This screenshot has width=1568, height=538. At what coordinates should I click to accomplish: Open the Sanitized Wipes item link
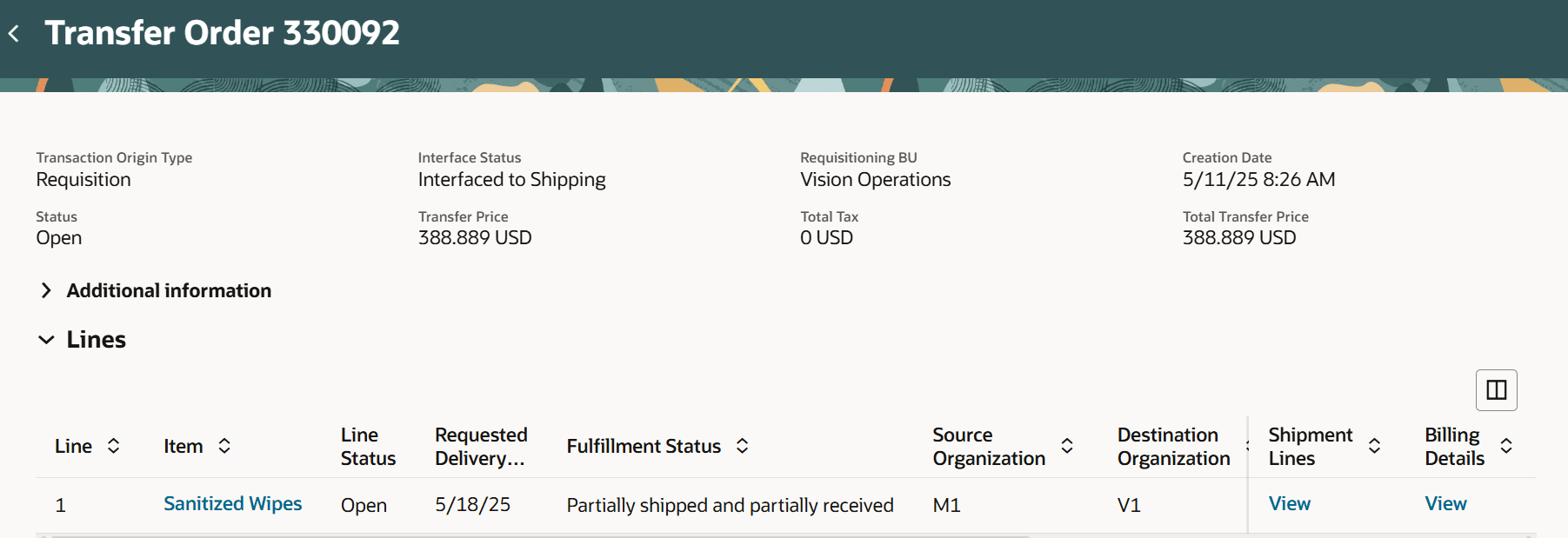[232, 504]
